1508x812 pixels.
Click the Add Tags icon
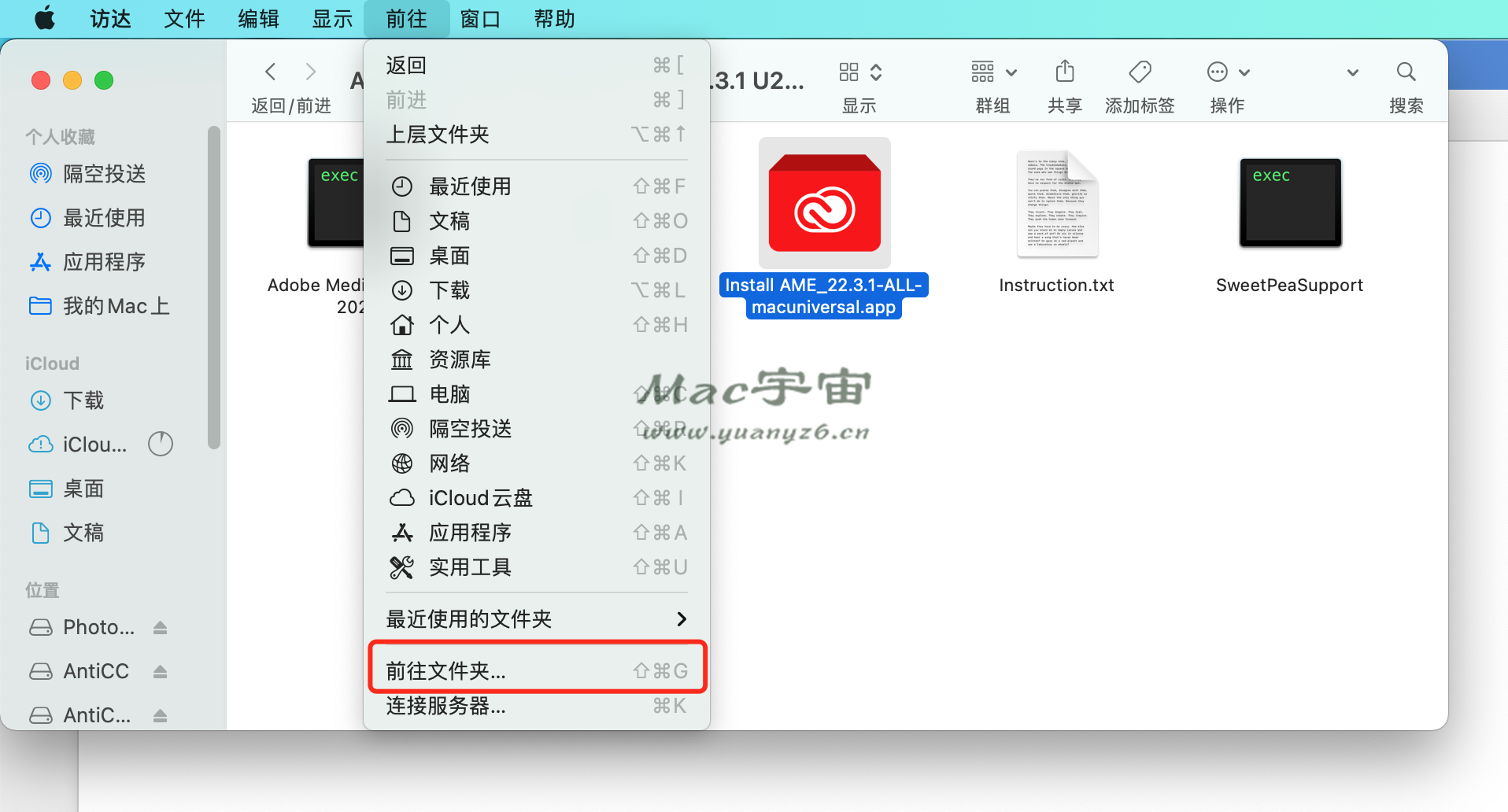tap(1139, 72)
